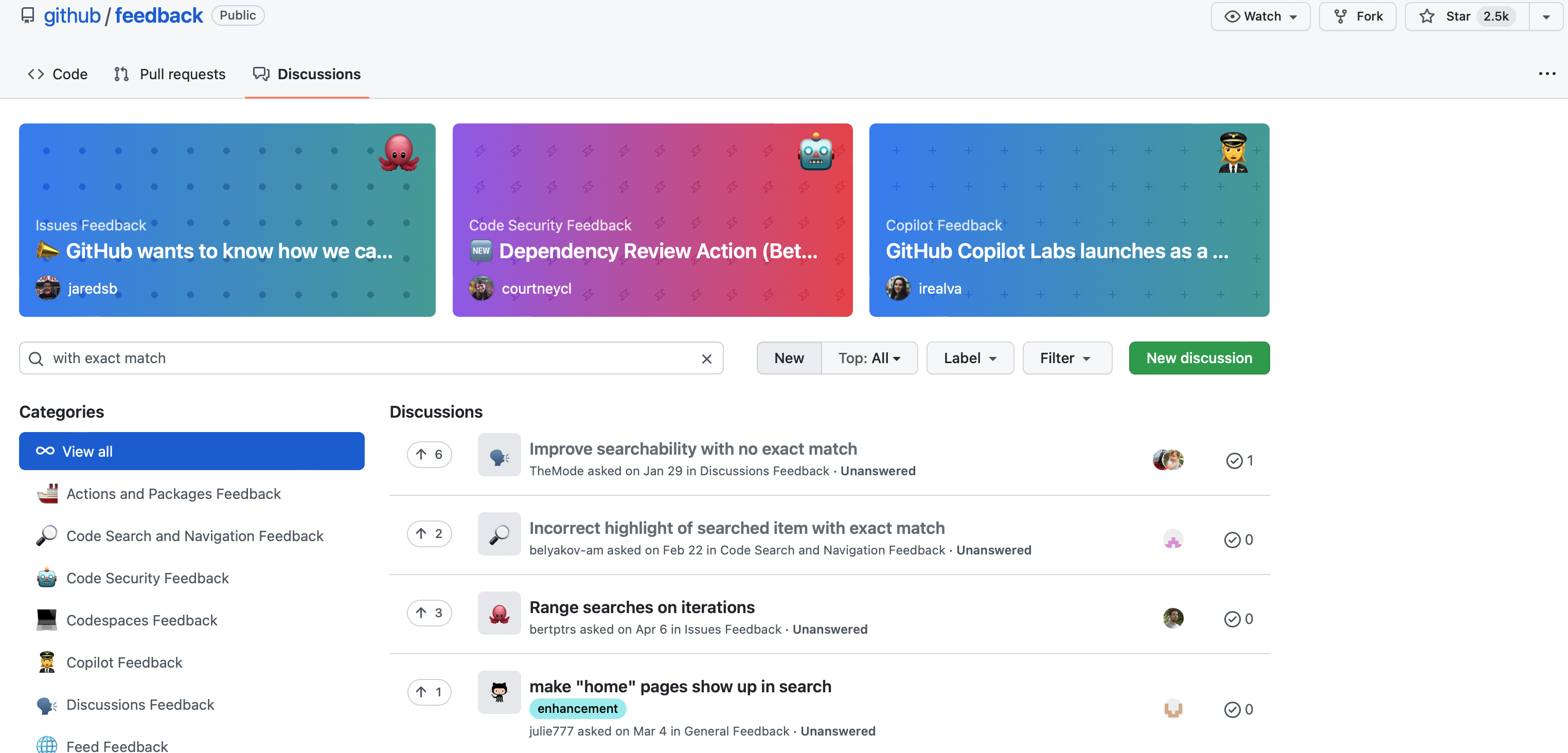Upvote the Range searches on iterations discussion

429,613
